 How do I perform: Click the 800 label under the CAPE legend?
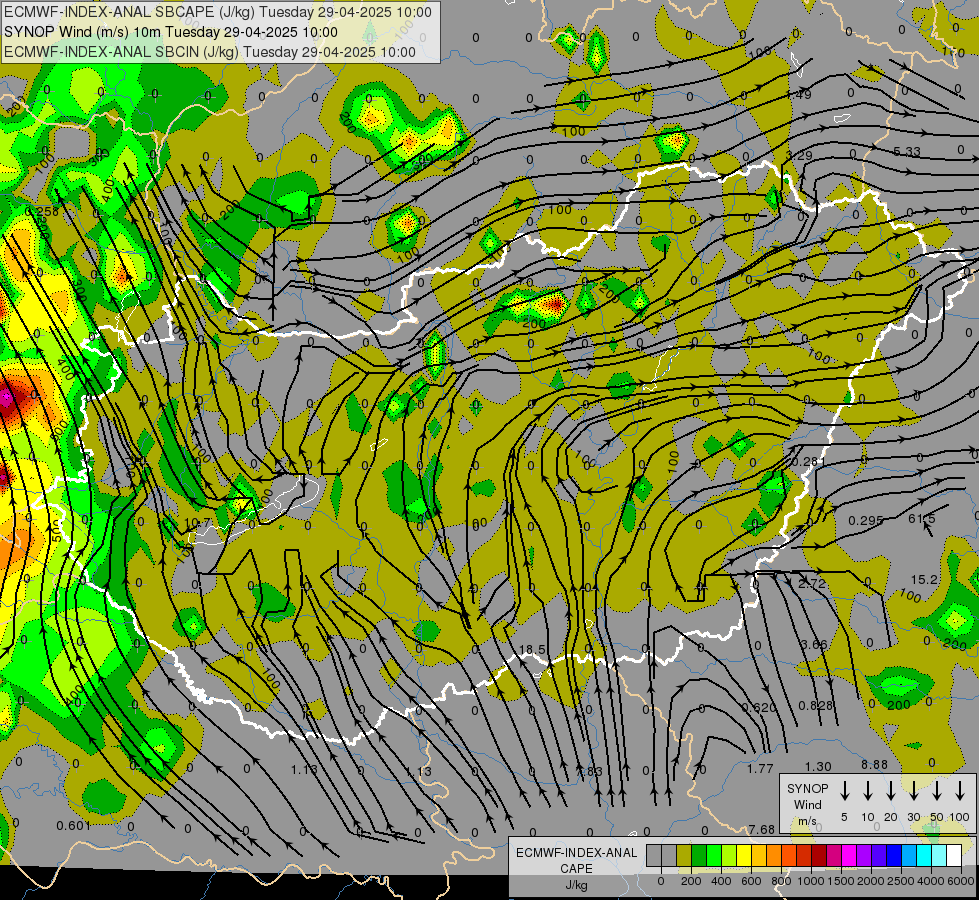point(781,881)
